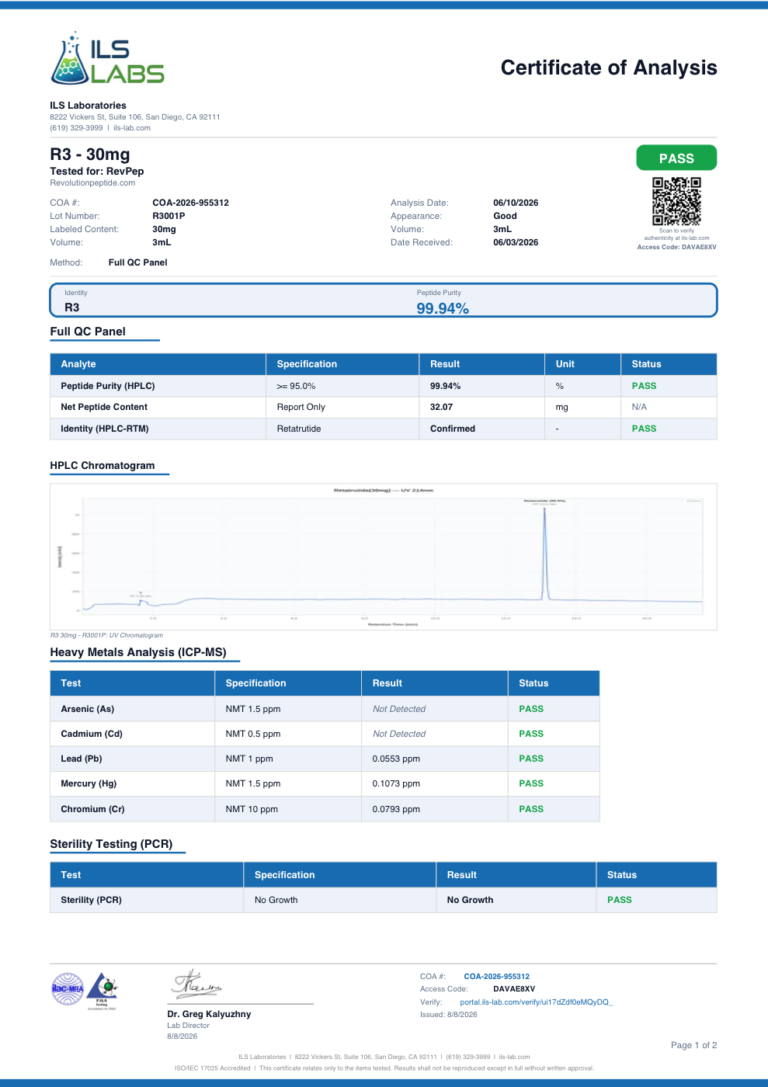Click the PJLA Testing accreditation logo
Screen dimensions: 768x1087
coord(103,990)
